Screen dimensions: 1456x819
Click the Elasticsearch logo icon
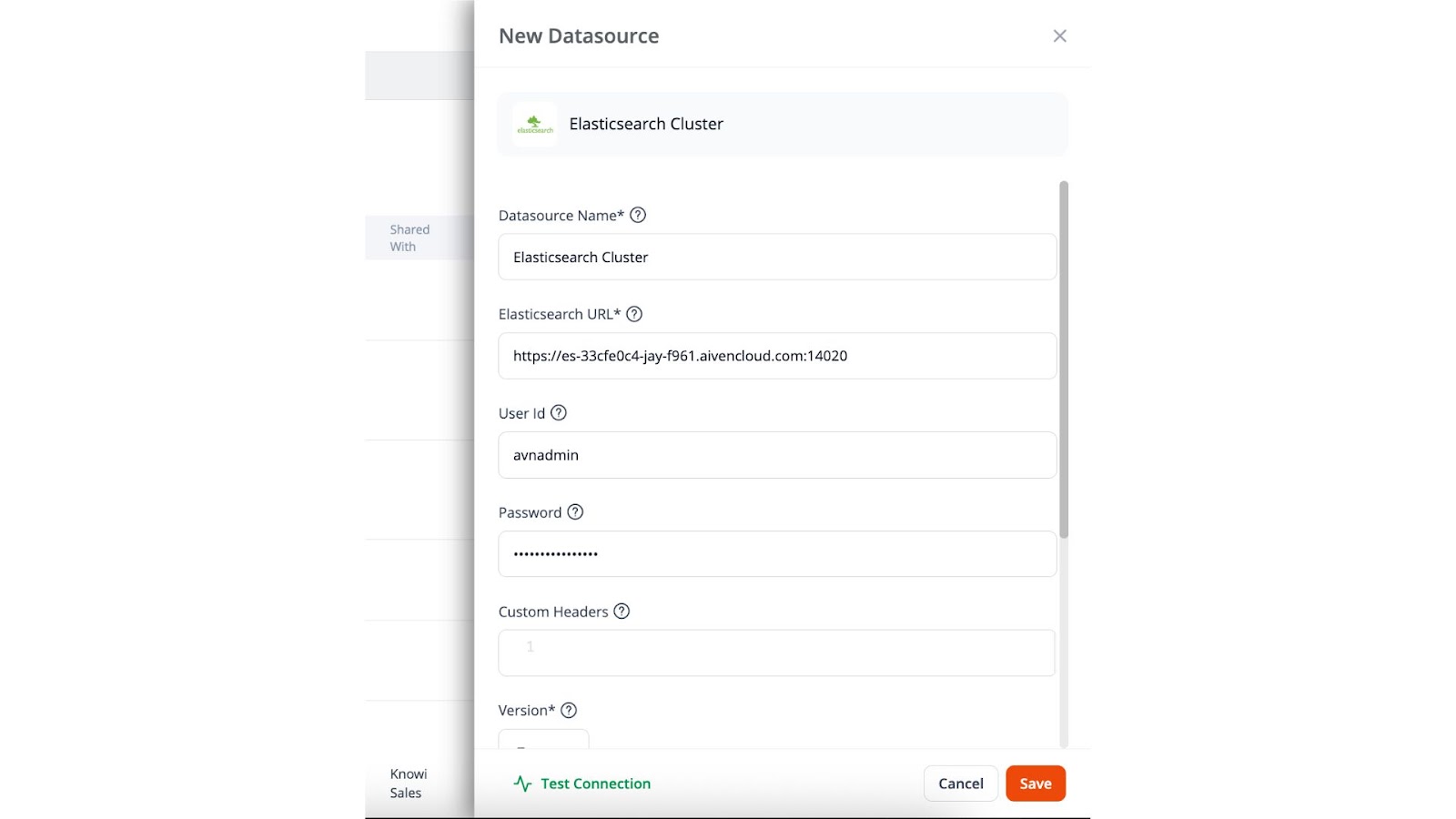click(535, 125)
